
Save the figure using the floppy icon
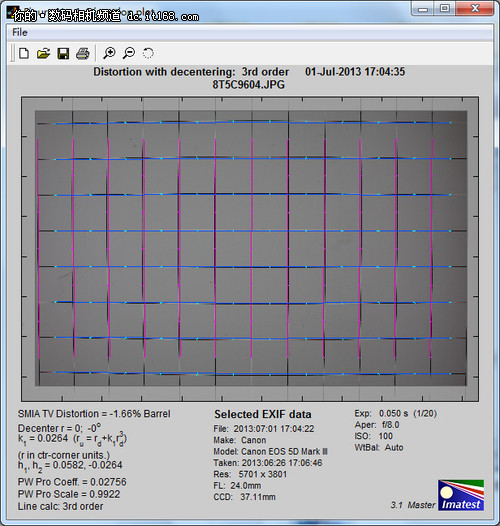(x=63, y=53)
